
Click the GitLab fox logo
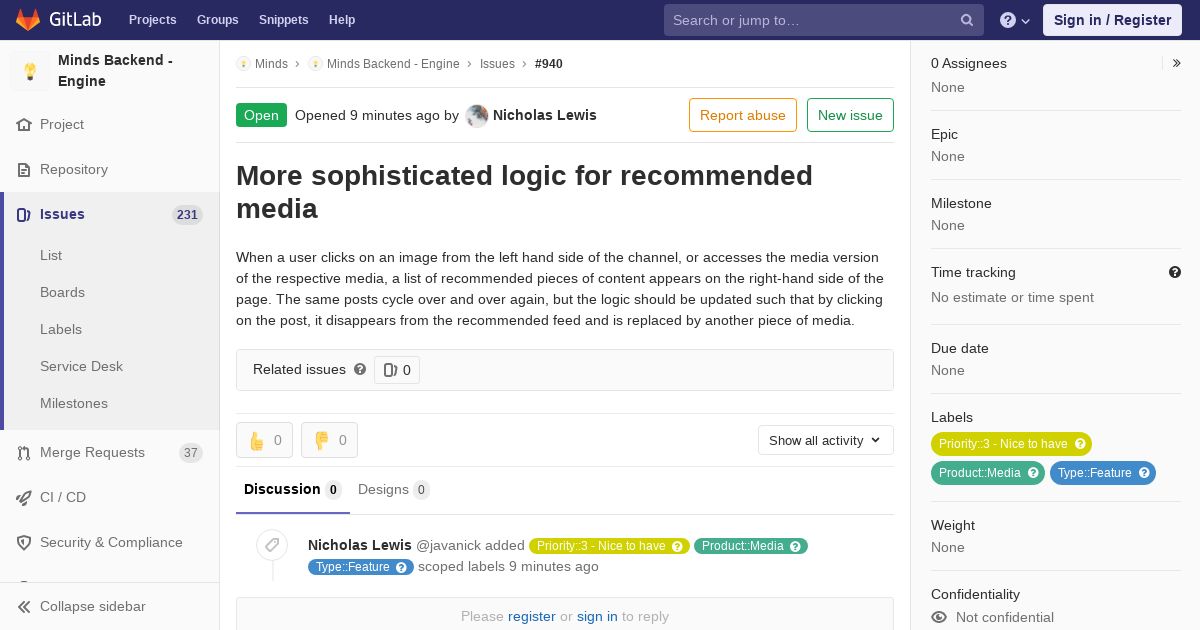click(x=28, y=19)
